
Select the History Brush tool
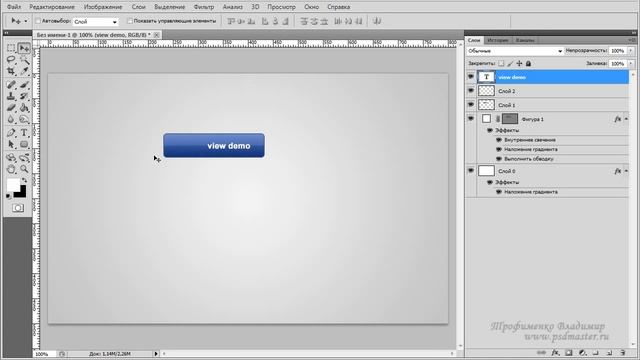point(24,96)
